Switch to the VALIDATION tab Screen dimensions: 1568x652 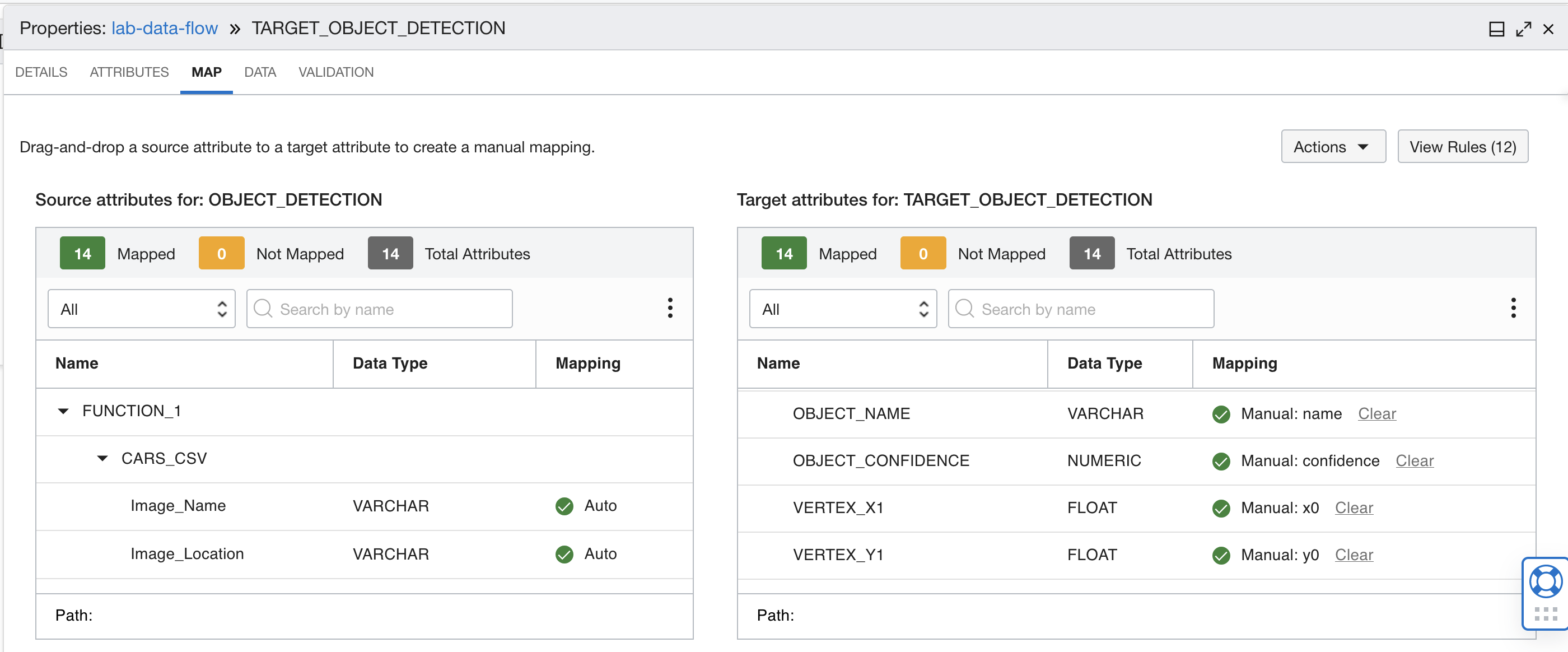point(335,72)
